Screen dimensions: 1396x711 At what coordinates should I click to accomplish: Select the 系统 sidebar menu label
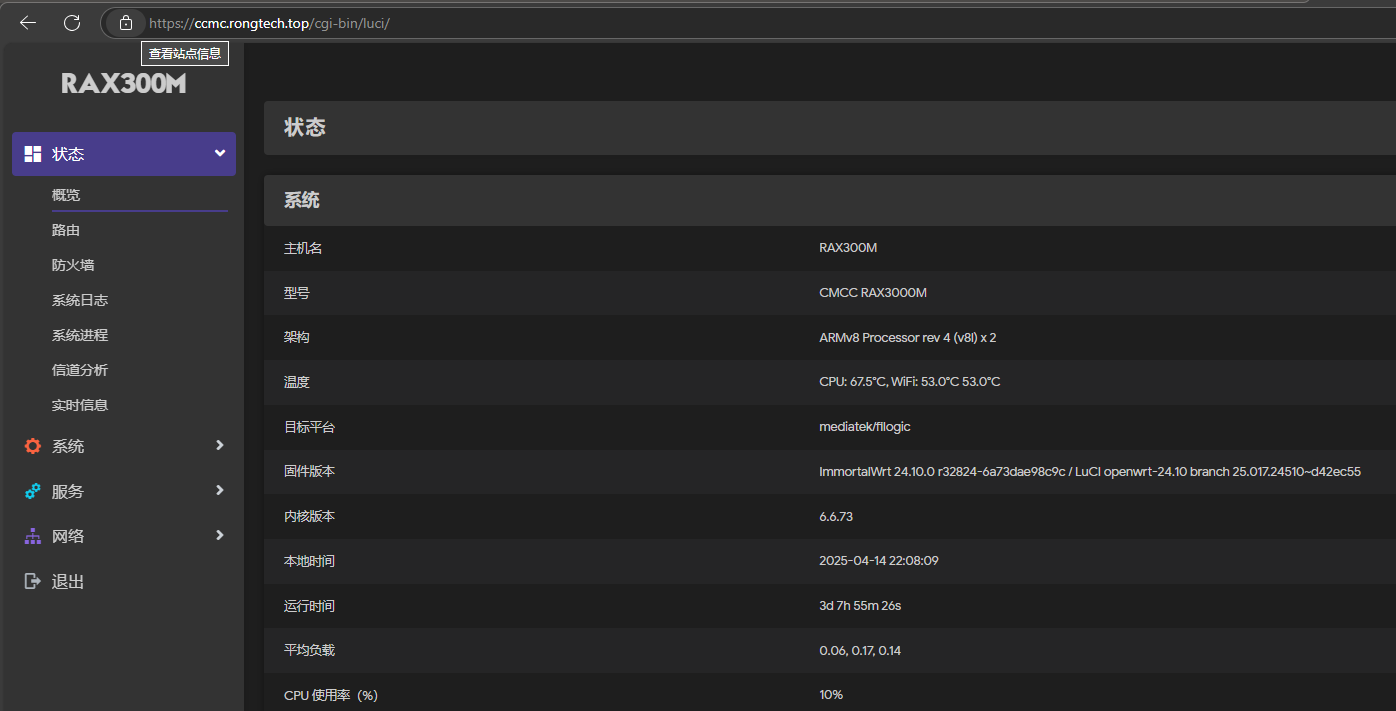click(x=68, y=446)
